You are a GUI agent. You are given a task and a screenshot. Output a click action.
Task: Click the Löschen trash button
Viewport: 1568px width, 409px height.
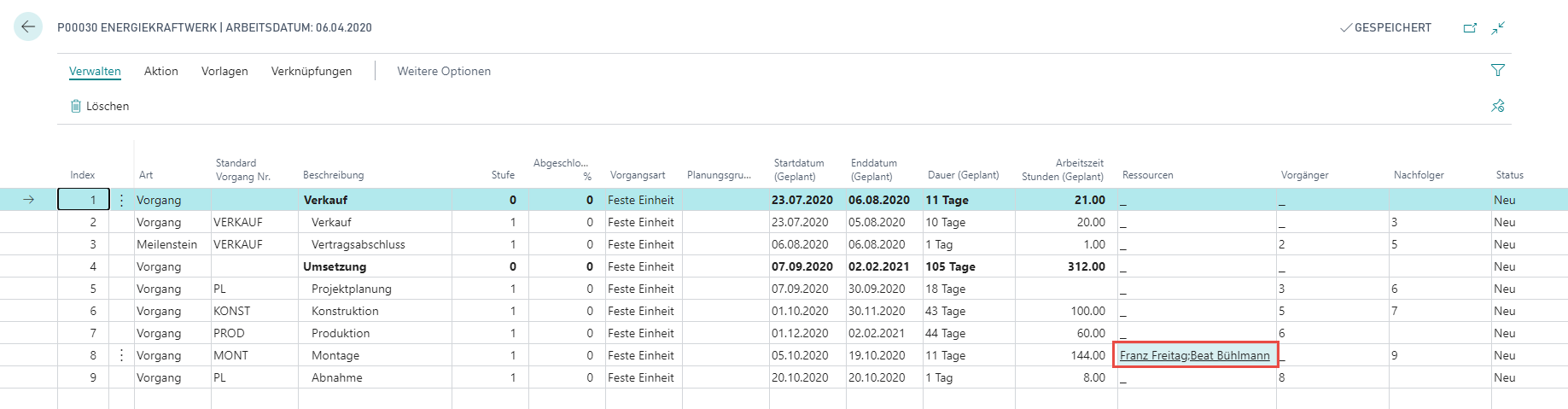(100, 106)
